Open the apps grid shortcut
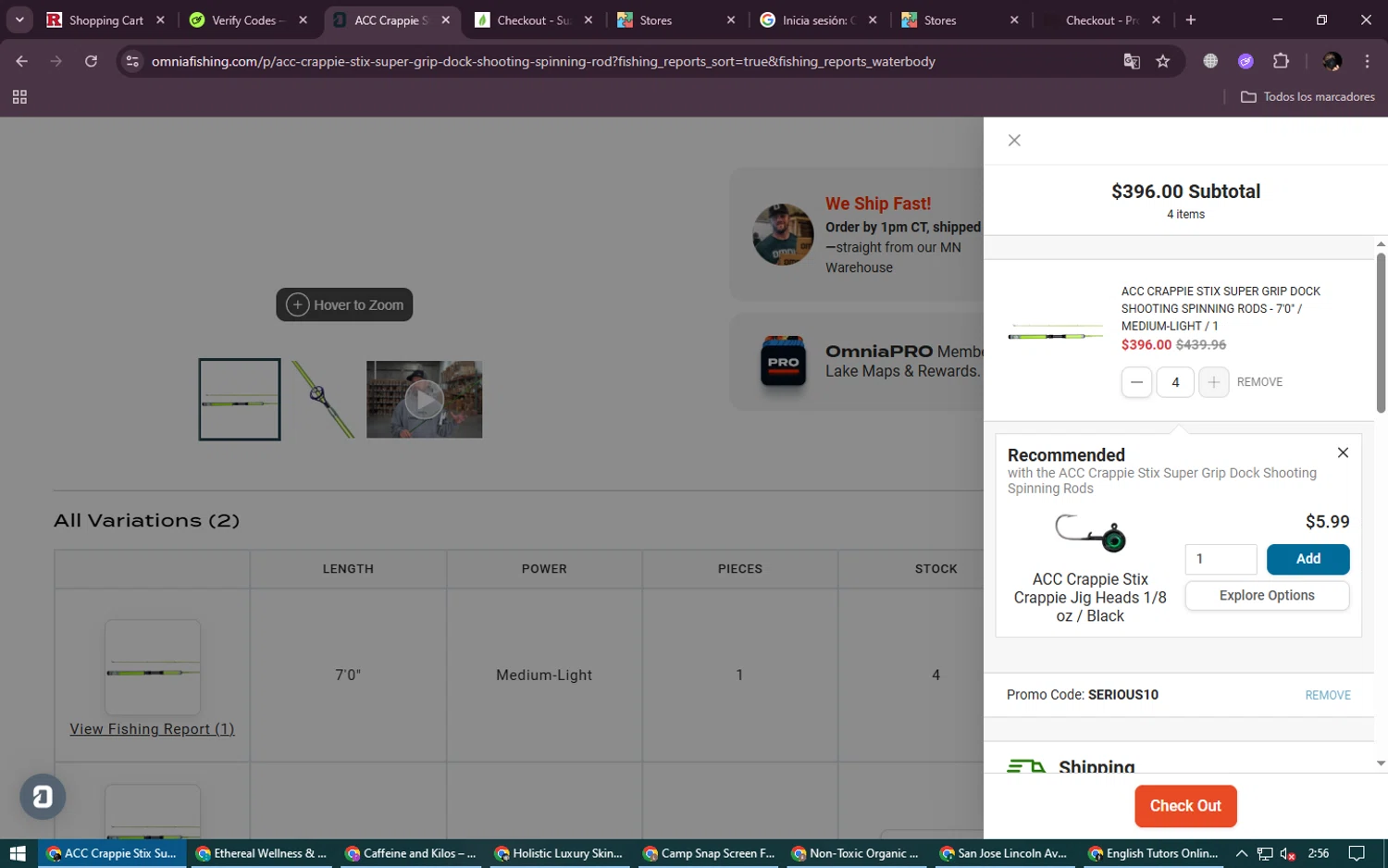The image size is (1388, 868). point(19,96)
